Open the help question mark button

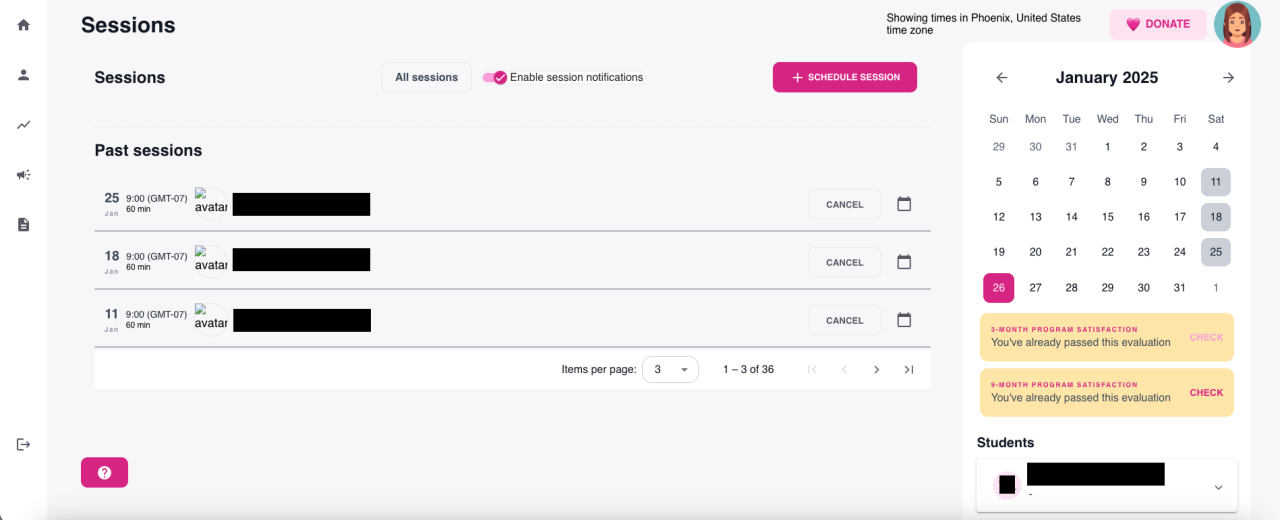tap(104, 472)
